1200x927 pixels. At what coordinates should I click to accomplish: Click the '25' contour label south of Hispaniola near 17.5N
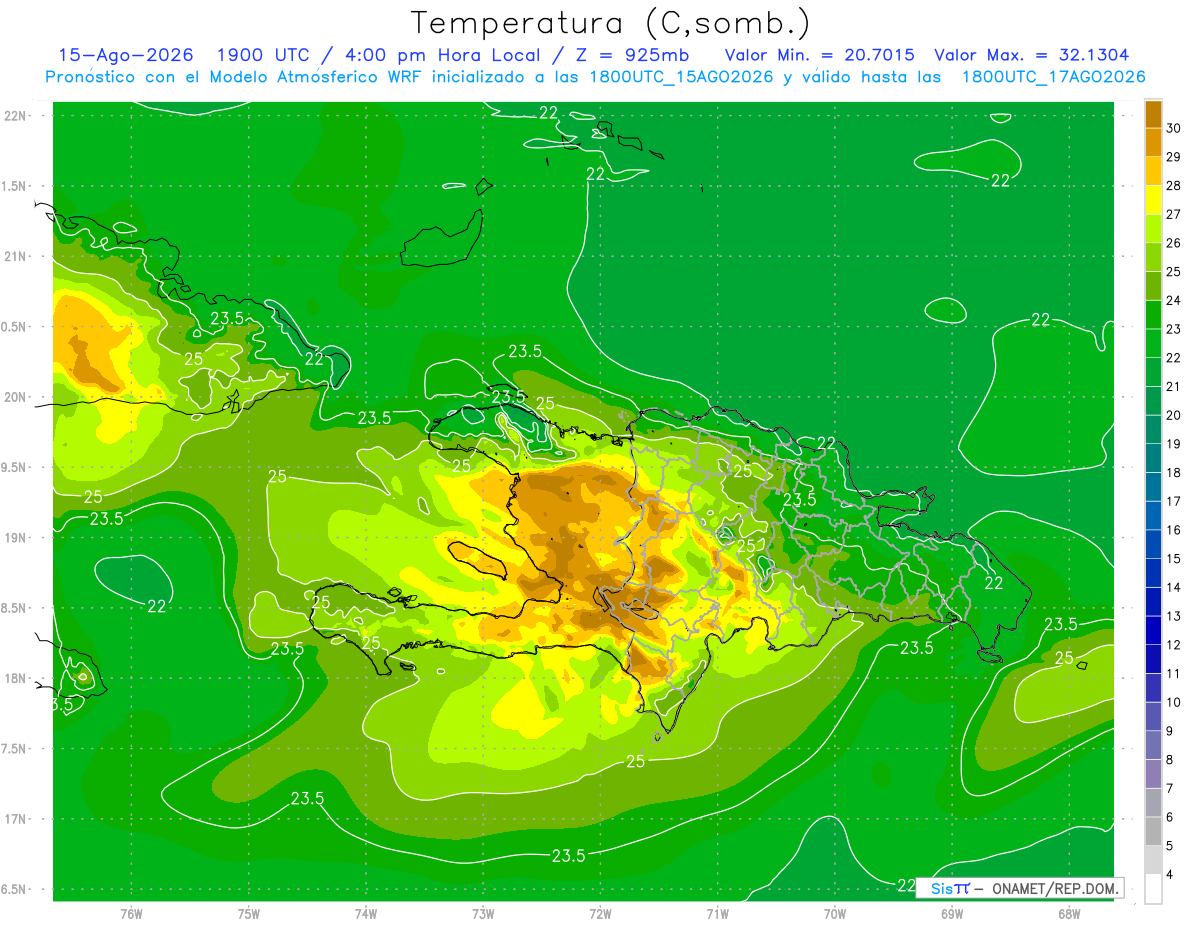pyautogui.click(x=635, y=761)
